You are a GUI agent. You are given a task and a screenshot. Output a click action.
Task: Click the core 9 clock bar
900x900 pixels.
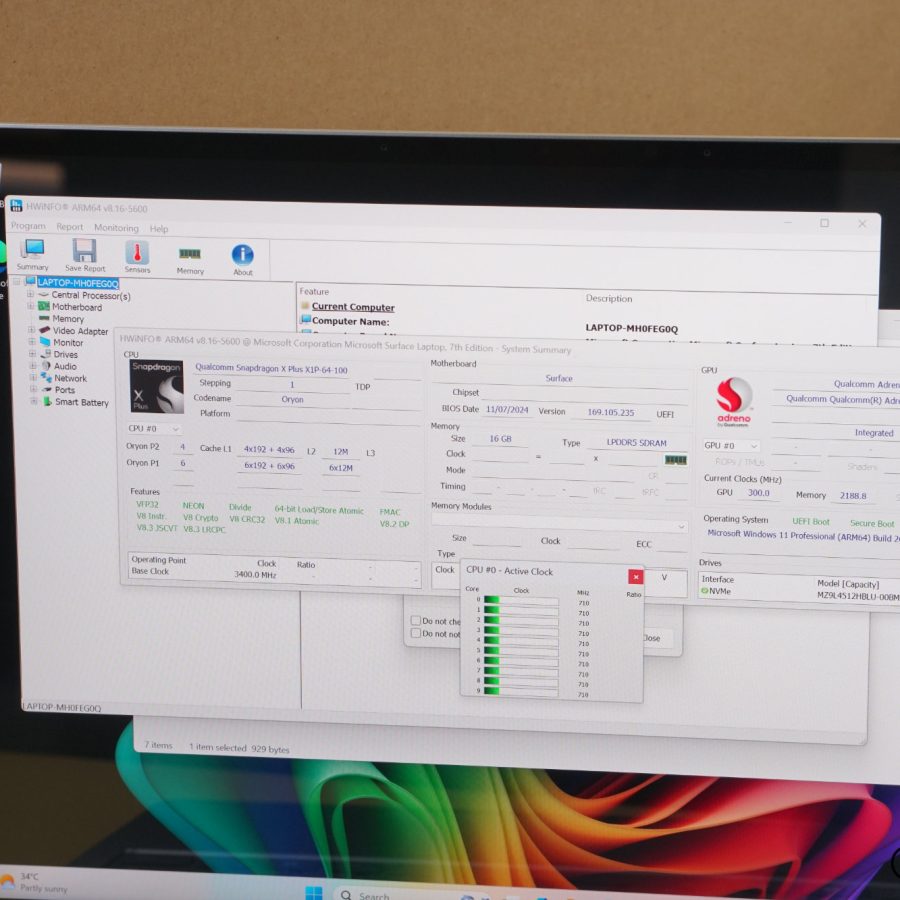[x=521, y=692]
